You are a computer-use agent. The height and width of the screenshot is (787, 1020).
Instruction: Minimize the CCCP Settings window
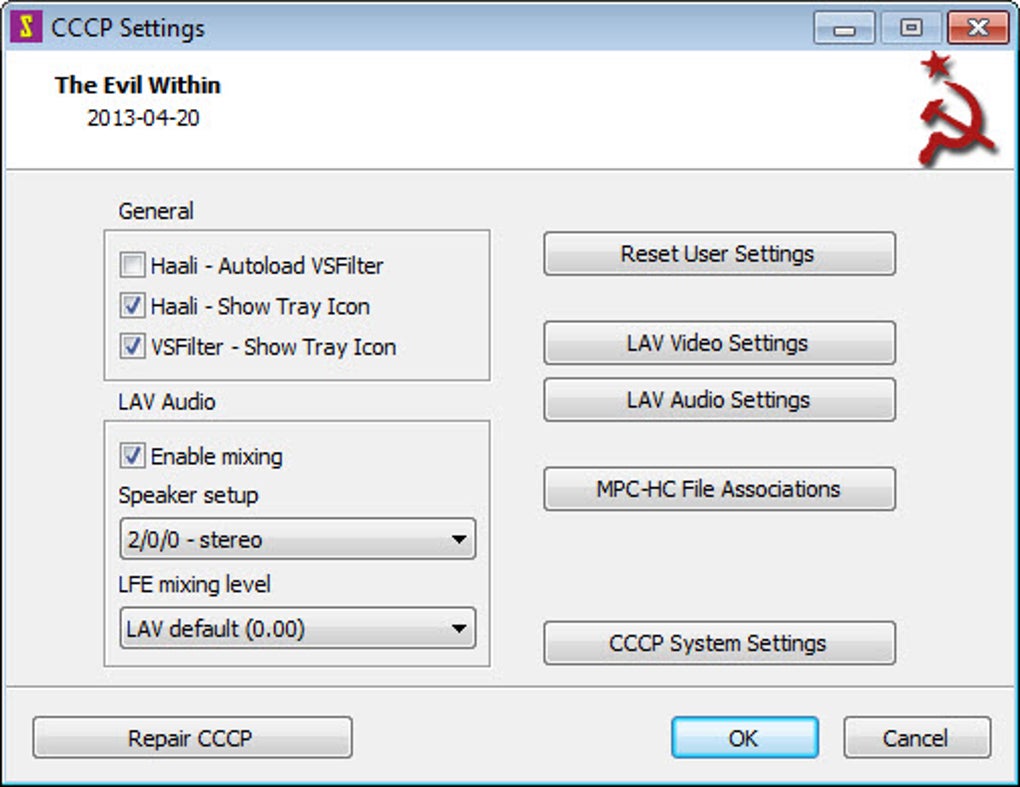[844, 28]
